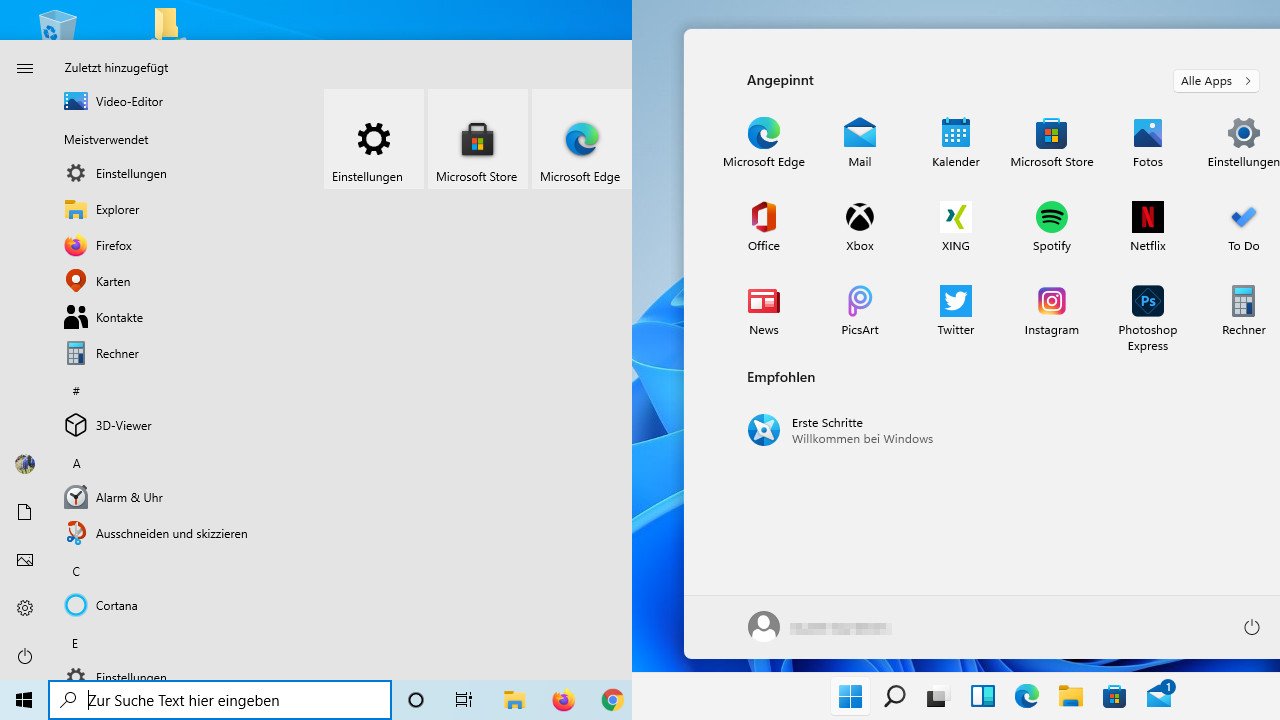Expand the Windows 10 start menu sidebar

(24, 68)
